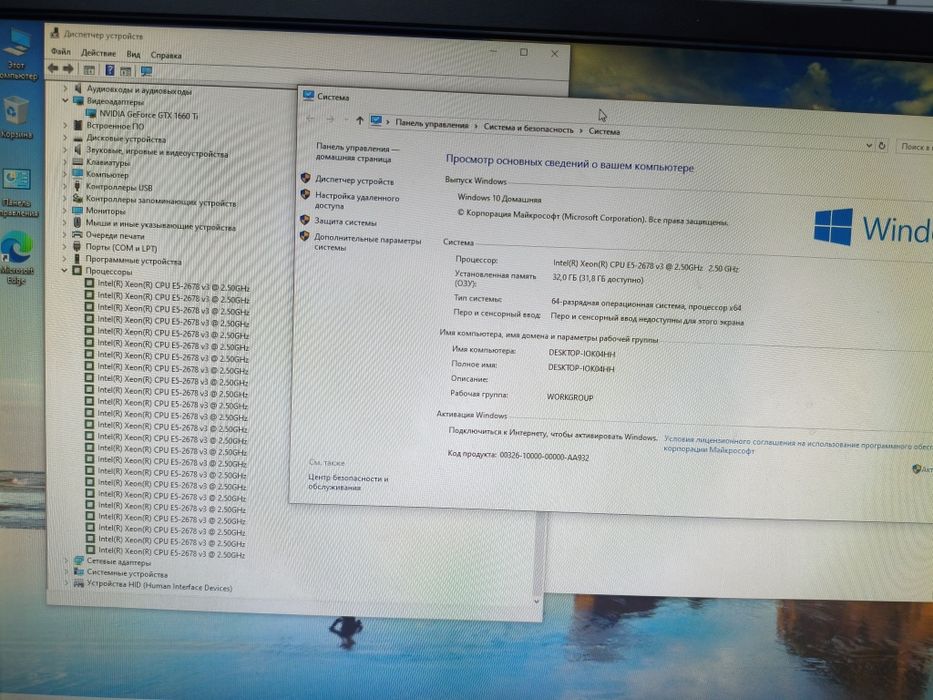Expand the Контроллеры USB category
This screenshot has width=933, height=700.
click(65, 186)
